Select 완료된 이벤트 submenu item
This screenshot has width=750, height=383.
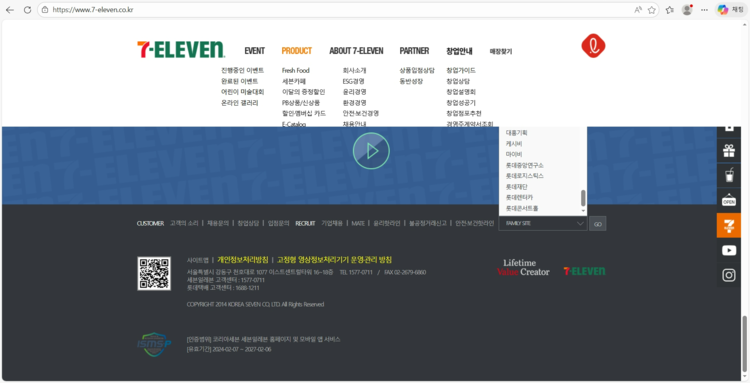coord(239,81)
